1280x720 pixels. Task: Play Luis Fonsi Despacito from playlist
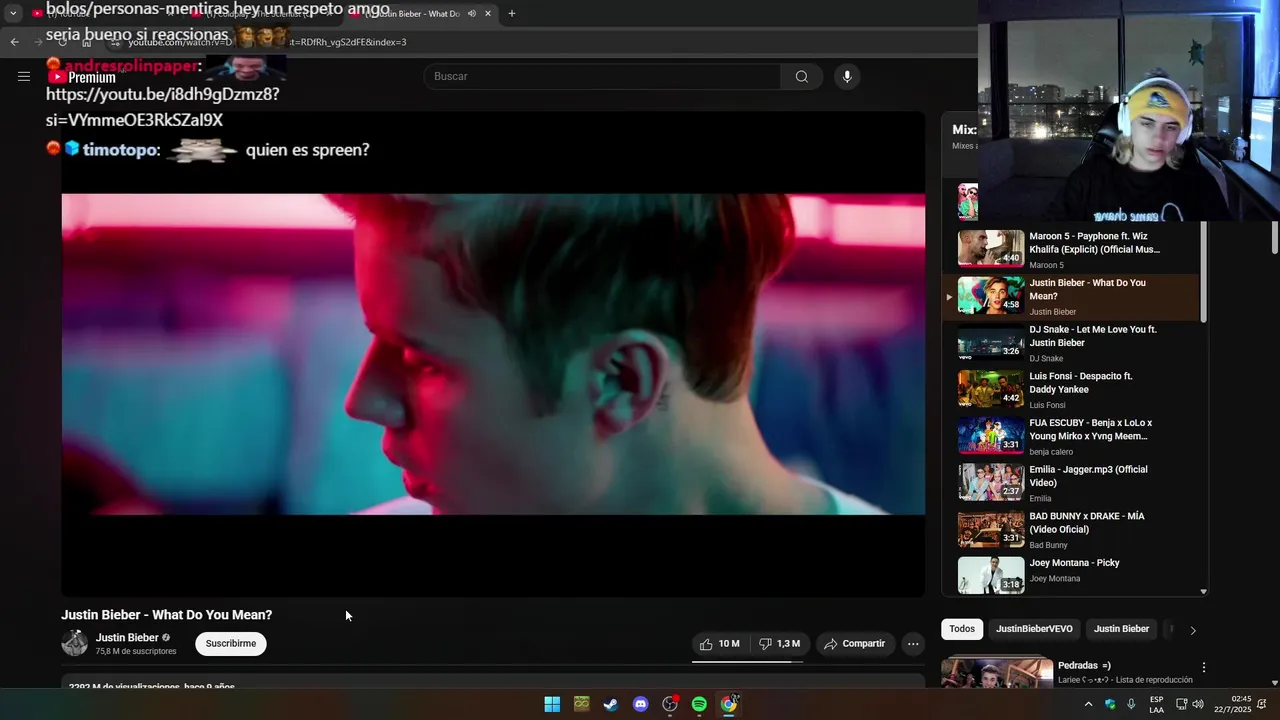pos(1072,390)
